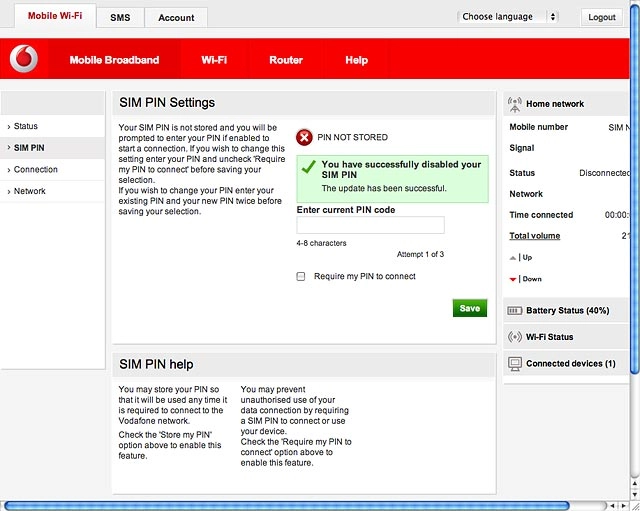
Task: Click the 'Mobile number' label
Action: [x=539, y=127]
